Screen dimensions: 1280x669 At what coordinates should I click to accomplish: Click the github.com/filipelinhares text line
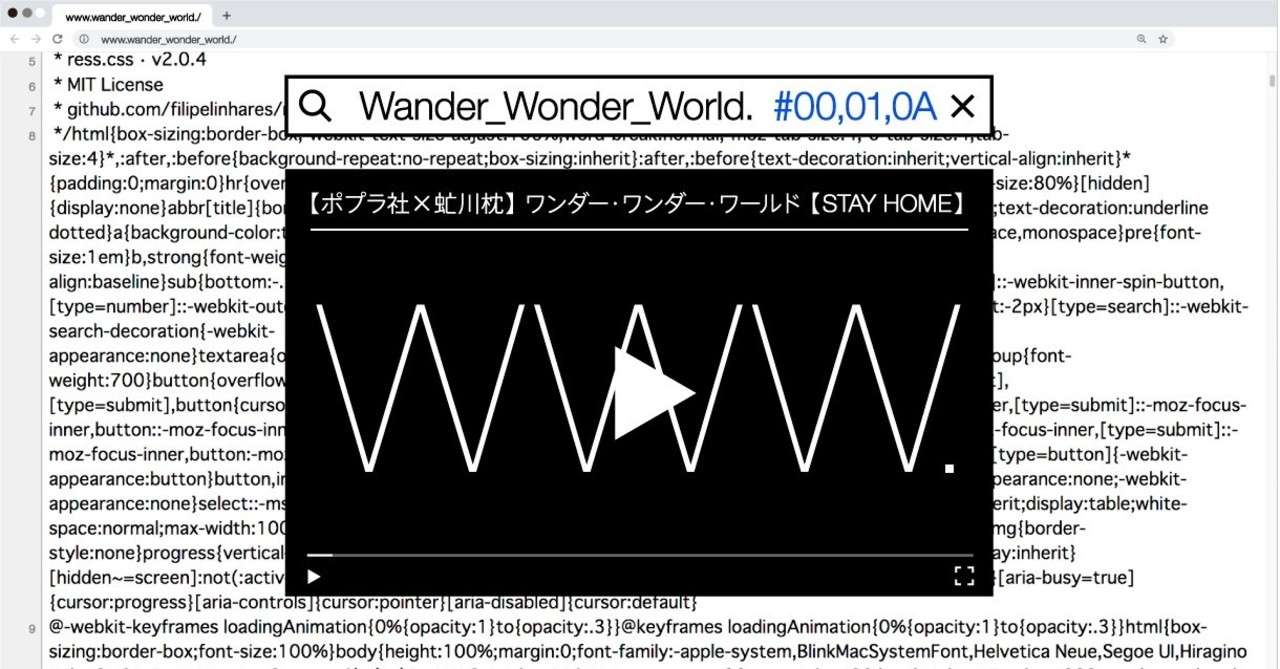click(168, 109)
